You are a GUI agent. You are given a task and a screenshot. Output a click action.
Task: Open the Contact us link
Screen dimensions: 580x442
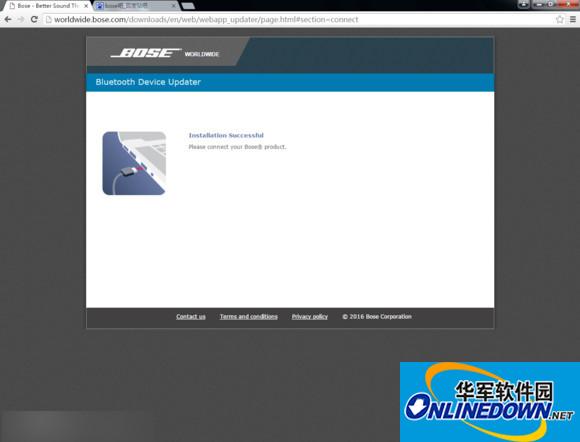[x=191, y=317]
